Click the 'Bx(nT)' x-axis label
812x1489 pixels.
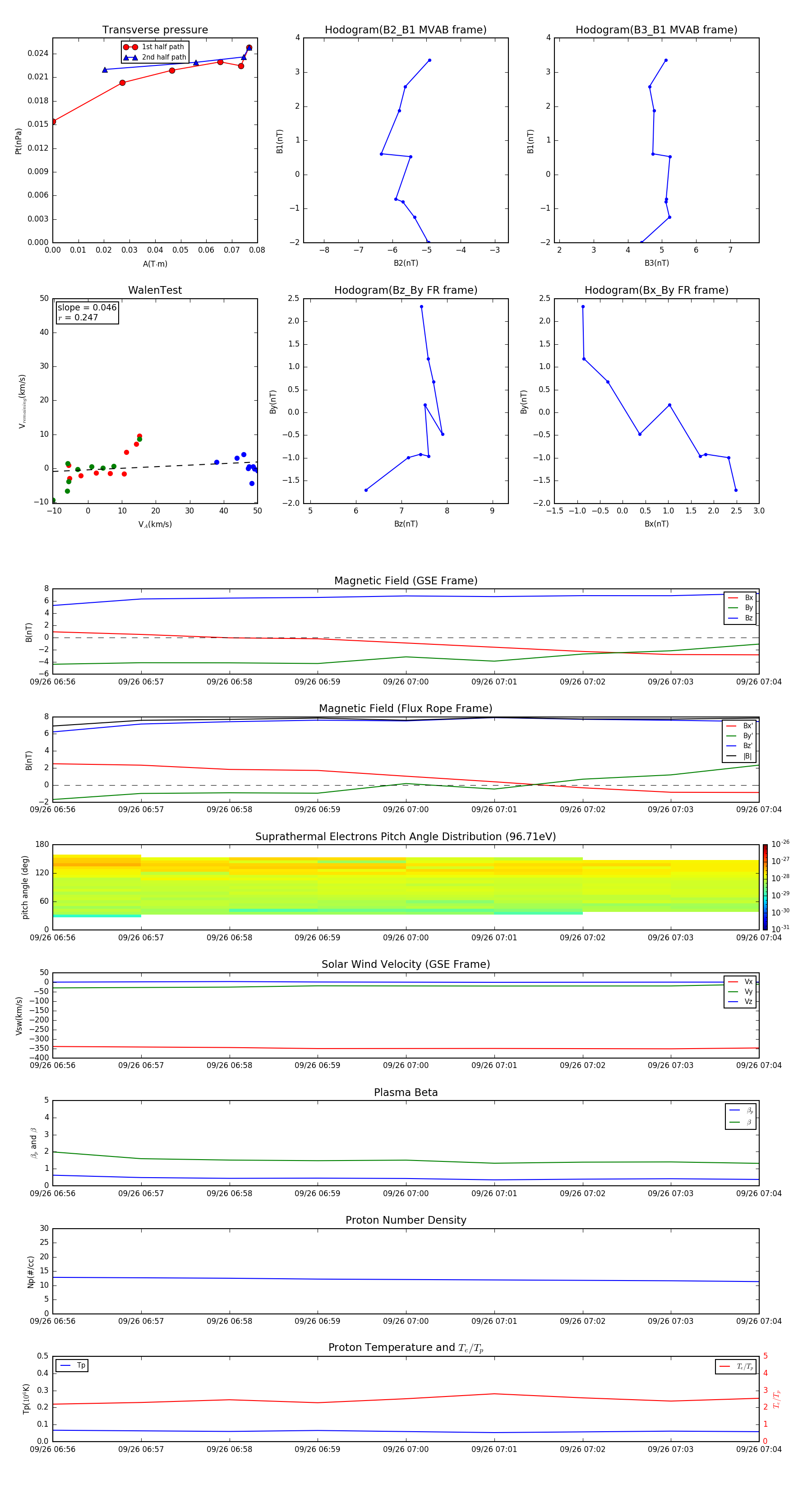[x=656, y=524]
